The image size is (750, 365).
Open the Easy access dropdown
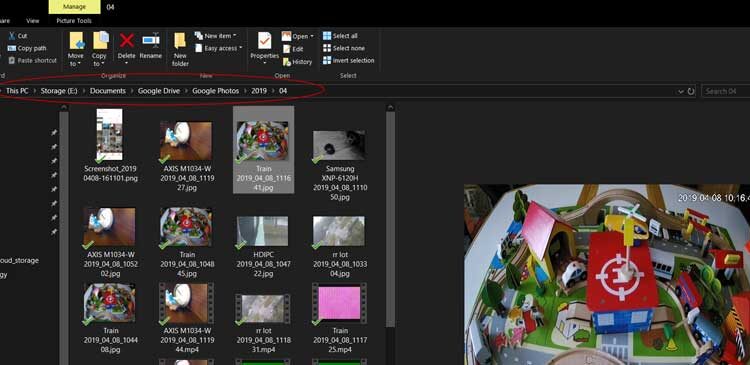[219, 48]
